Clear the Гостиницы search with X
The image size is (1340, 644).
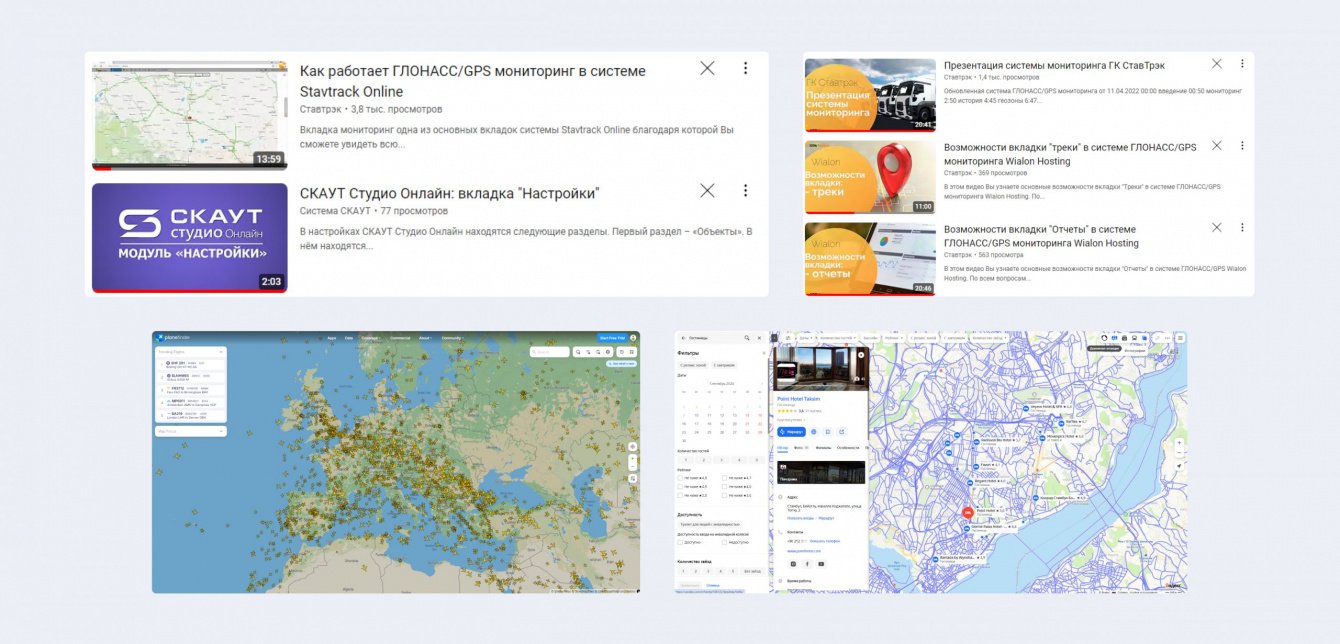pyautogui.click(x=759, y=338)
